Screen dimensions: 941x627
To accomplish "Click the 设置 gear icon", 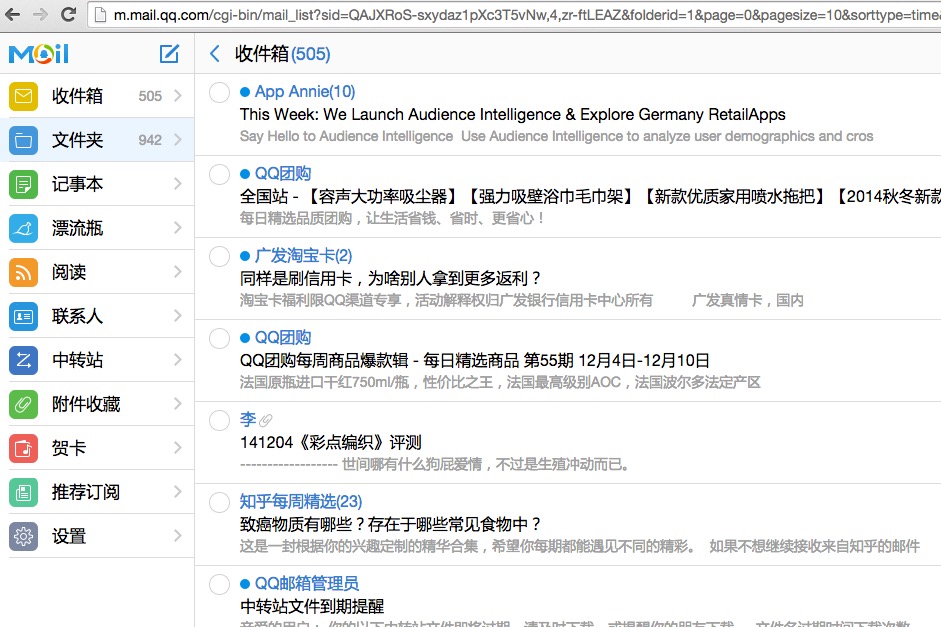I will (23, 536).
